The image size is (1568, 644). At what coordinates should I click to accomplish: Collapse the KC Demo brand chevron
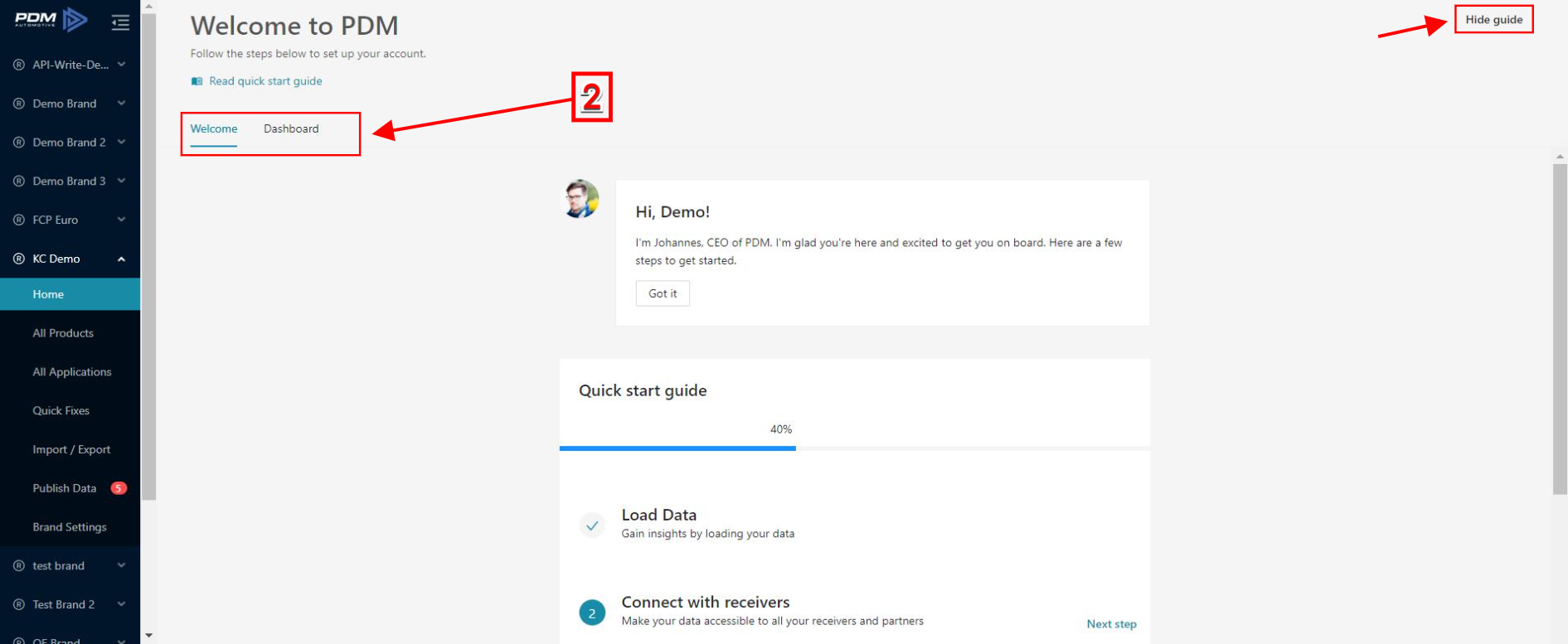[x=121, y=259]
